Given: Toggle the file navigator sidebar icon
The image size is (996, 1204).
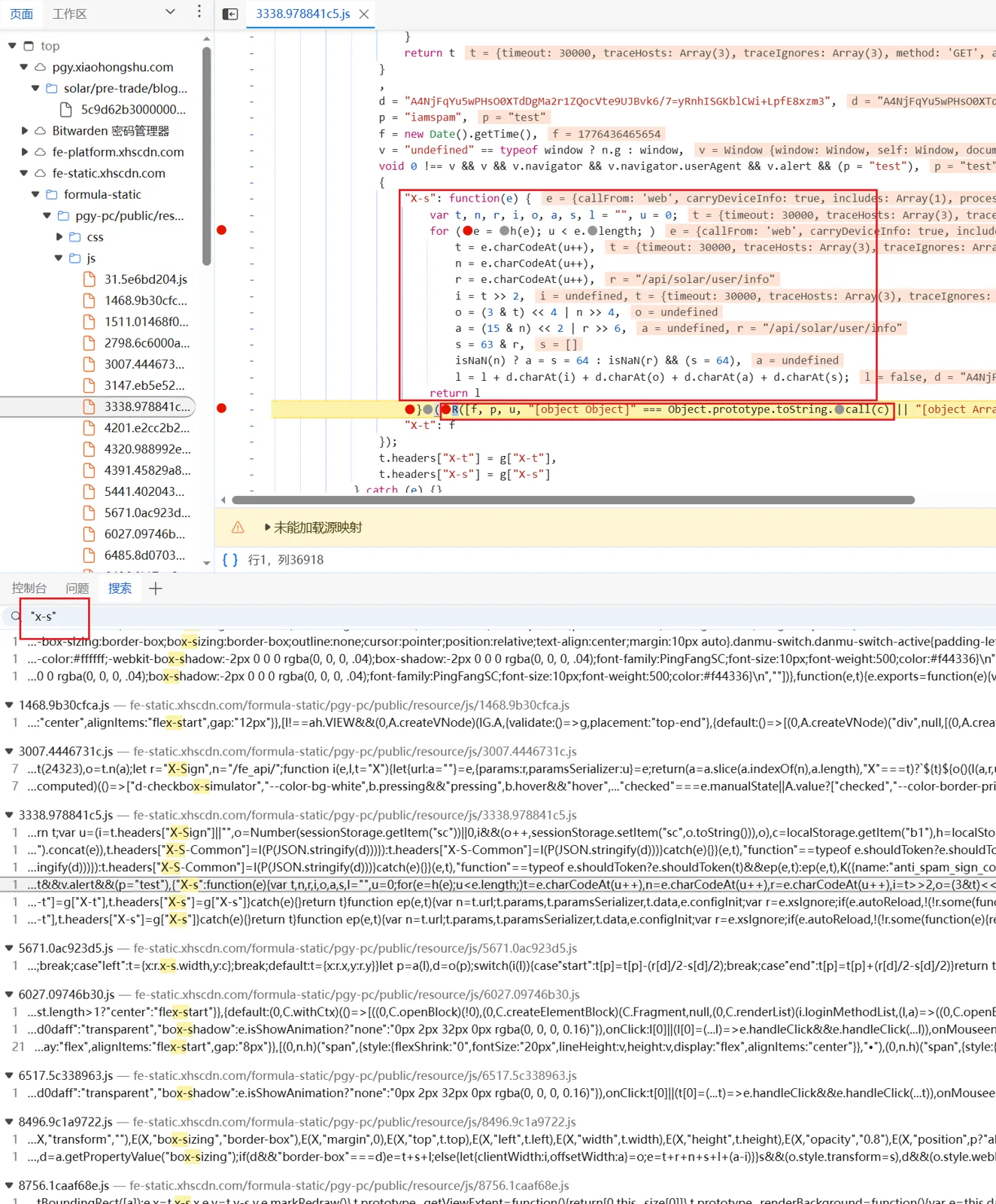Looking at the screenshot, I should coord(231,14).
